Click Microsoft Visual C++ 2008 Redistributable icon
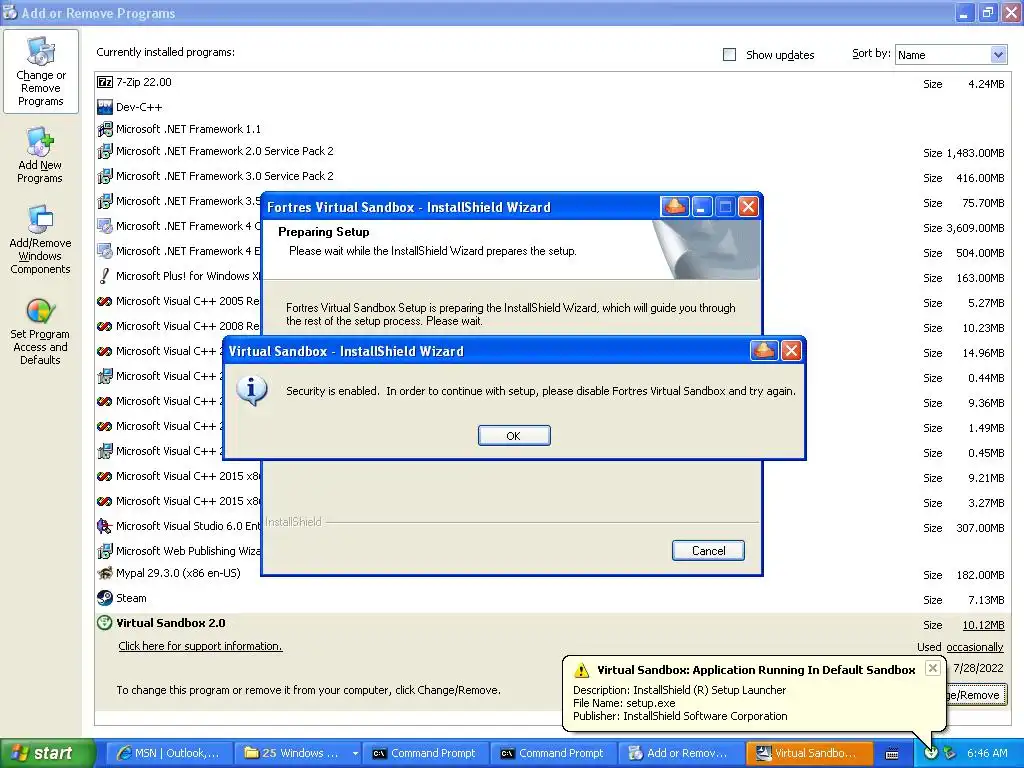 pyautogui.click(x=104, y=326)
